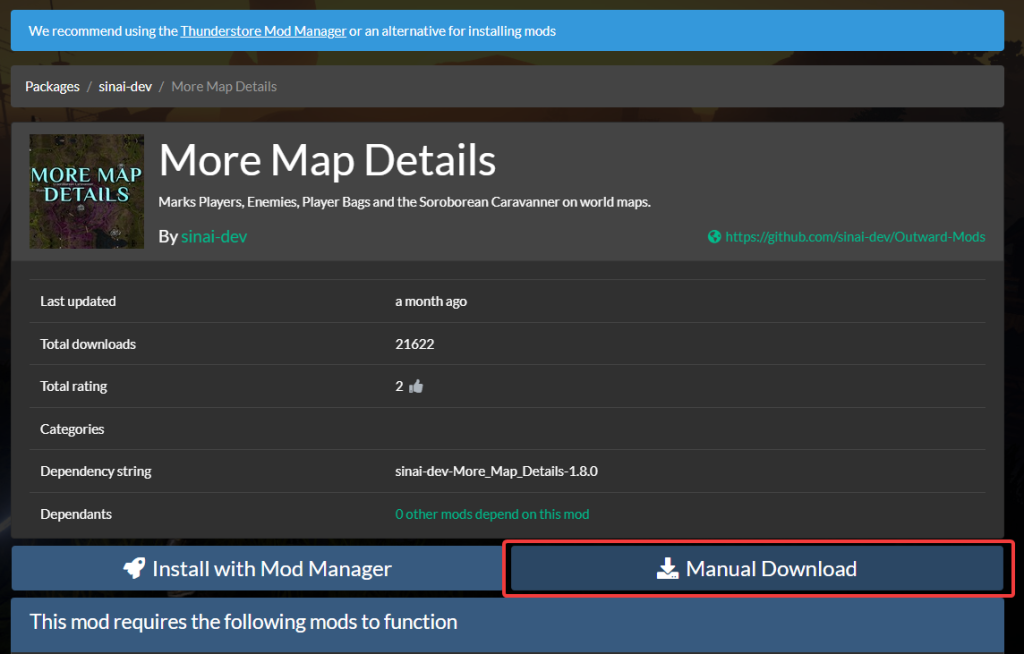Click the rocket icon on Install button
Screen dimensions: 1024x654
click(135, 568)
